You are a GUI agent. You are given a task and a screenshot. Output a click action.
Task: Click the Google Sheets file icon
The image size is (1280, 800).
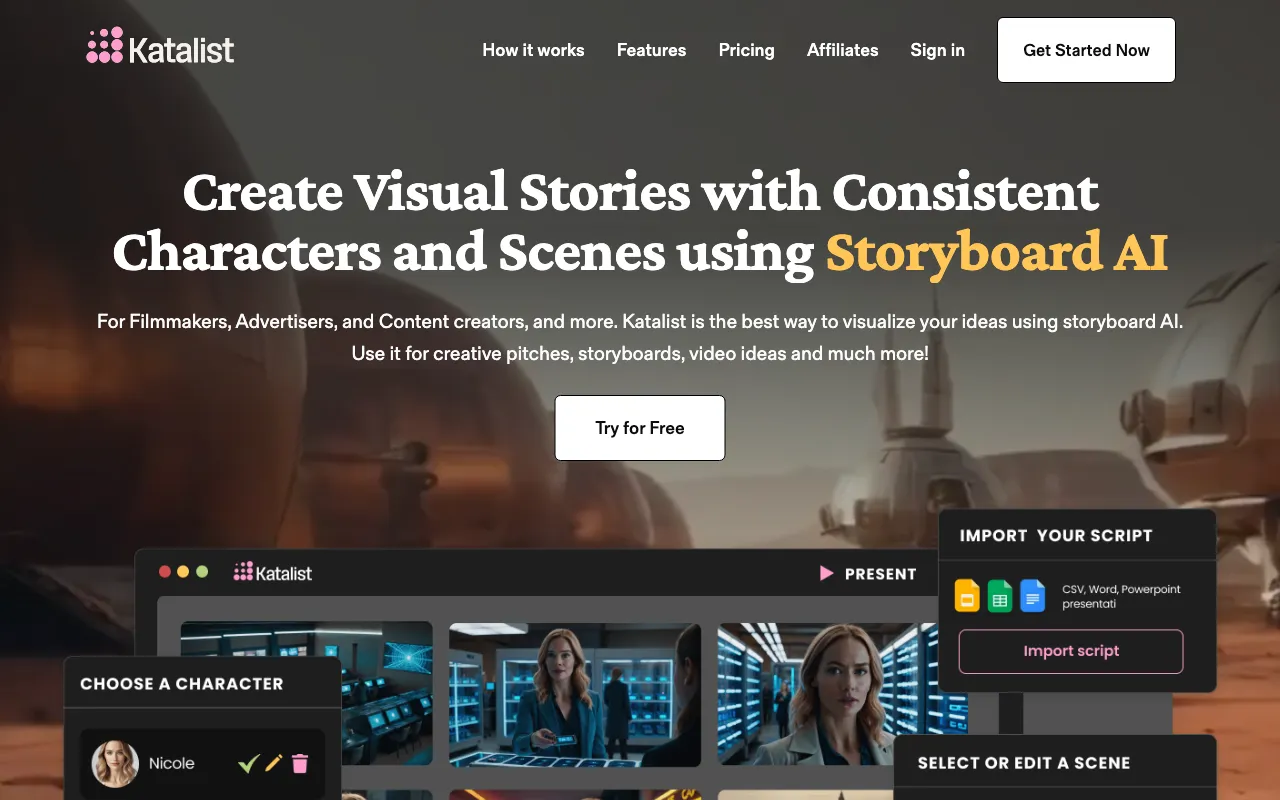pyautogui.click(x=1000, y=595)
